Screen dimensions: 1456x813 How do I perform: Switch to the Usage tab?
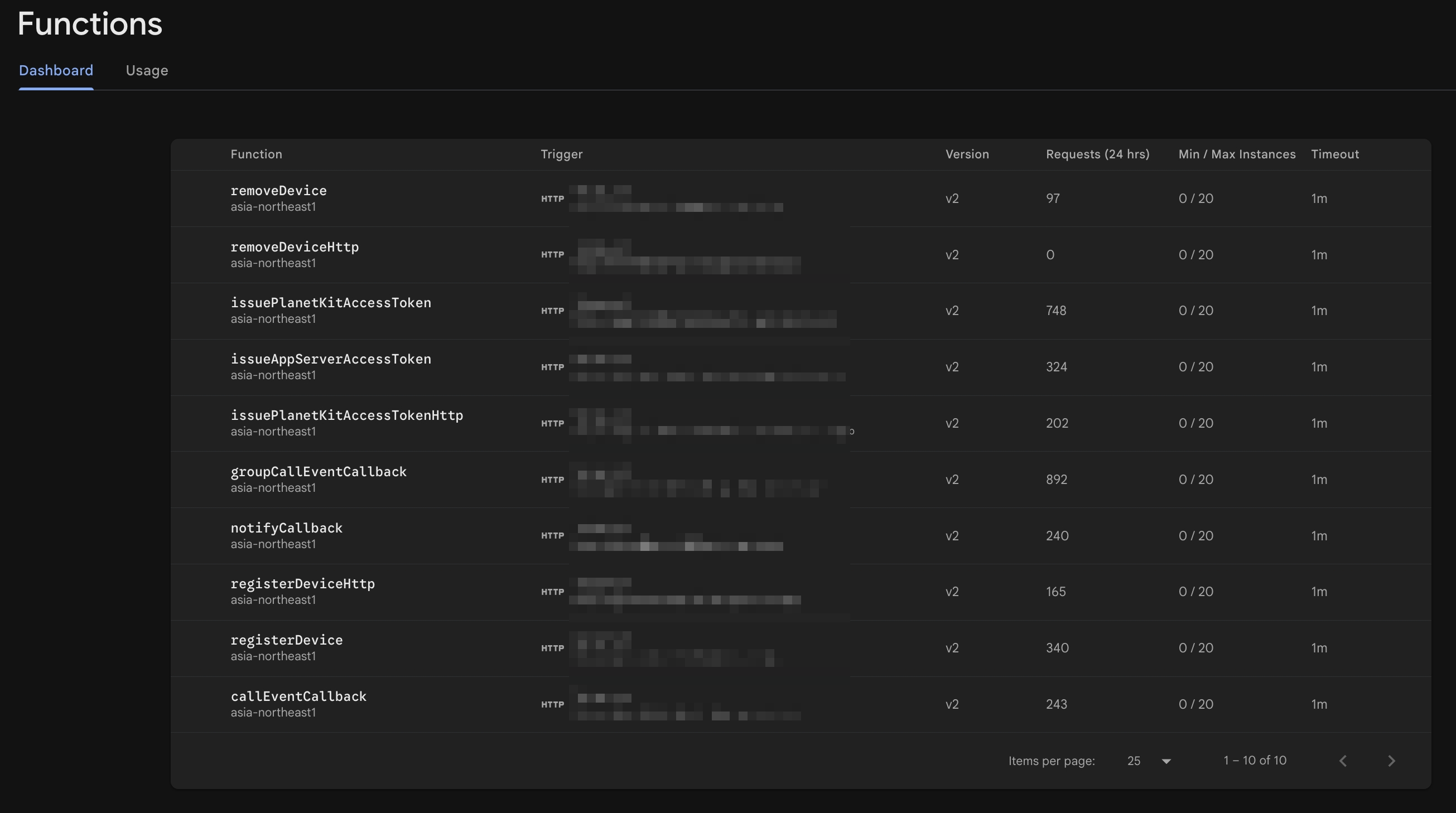click(147, 70)
